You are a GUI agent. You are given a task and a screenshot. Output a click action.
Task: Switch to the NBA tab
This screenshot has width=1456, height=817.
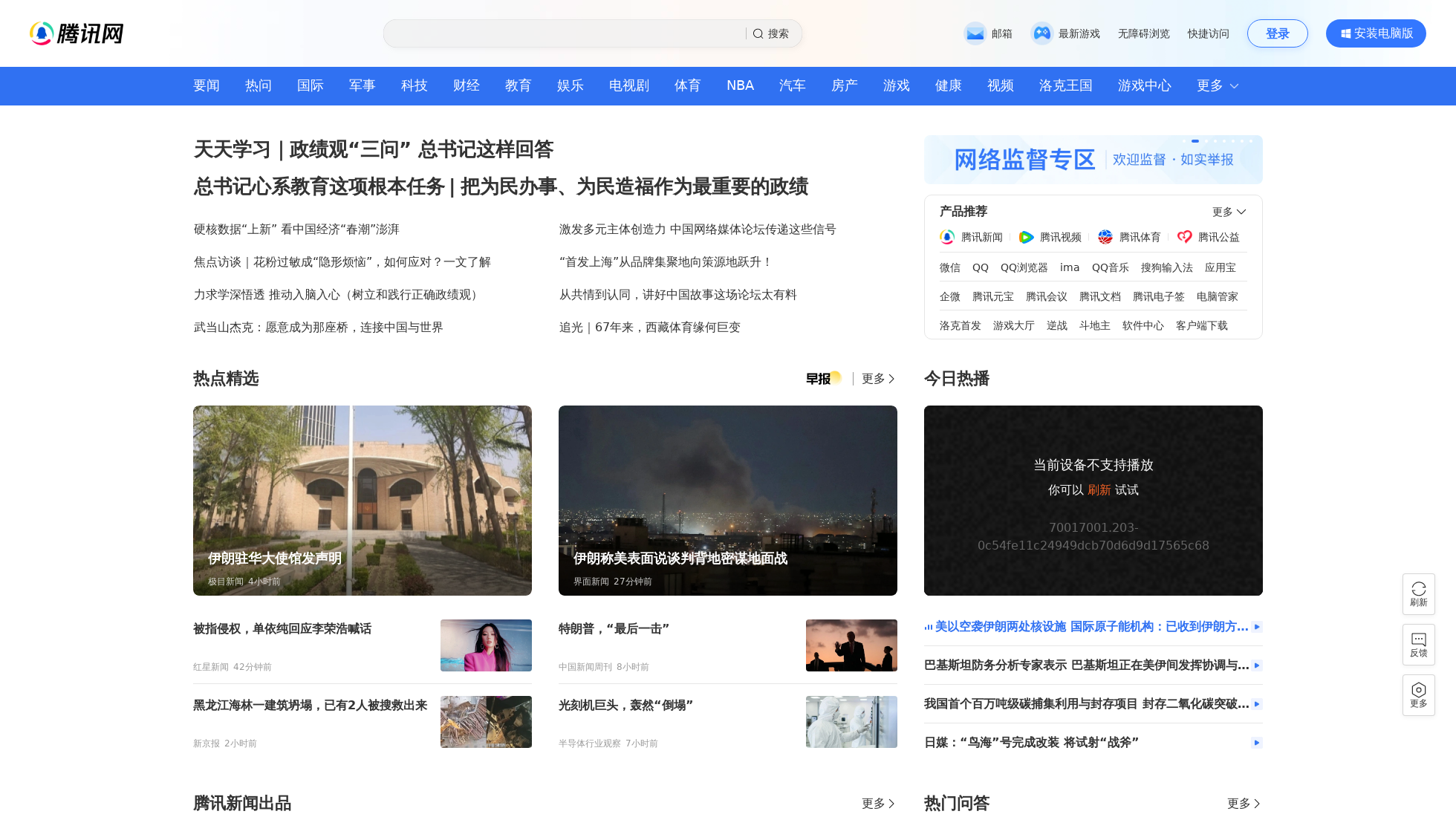point(740,85)
